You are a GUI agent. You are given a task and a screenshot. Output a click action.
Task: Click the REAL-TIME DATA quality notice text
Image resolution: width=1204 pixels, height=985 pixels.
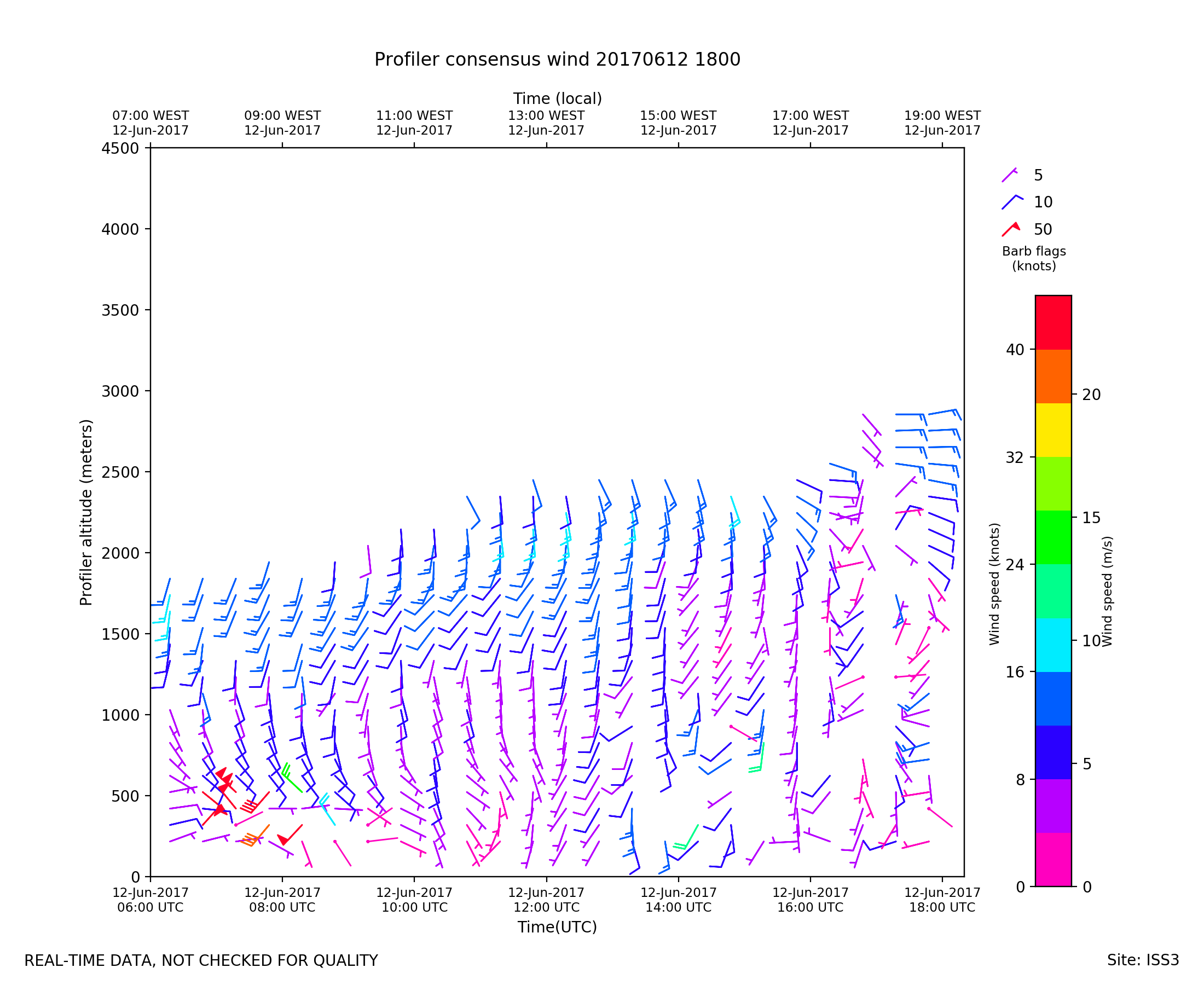click(201, 961)
